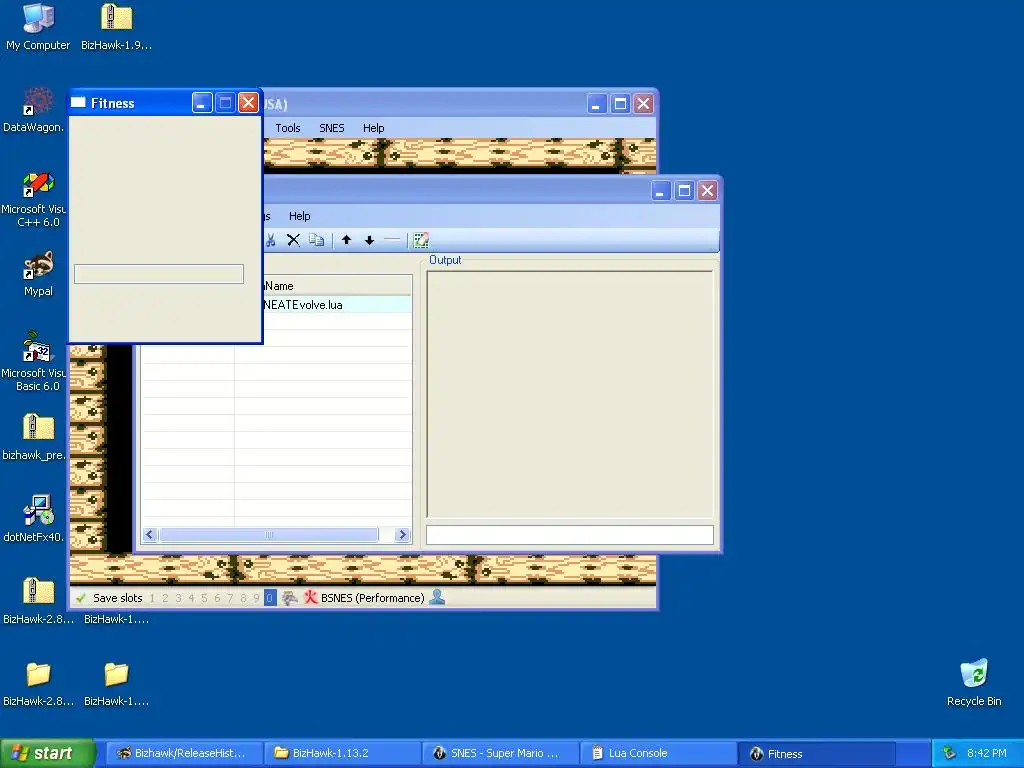Click right arrow of script list scrollbar

coord(402,534)
